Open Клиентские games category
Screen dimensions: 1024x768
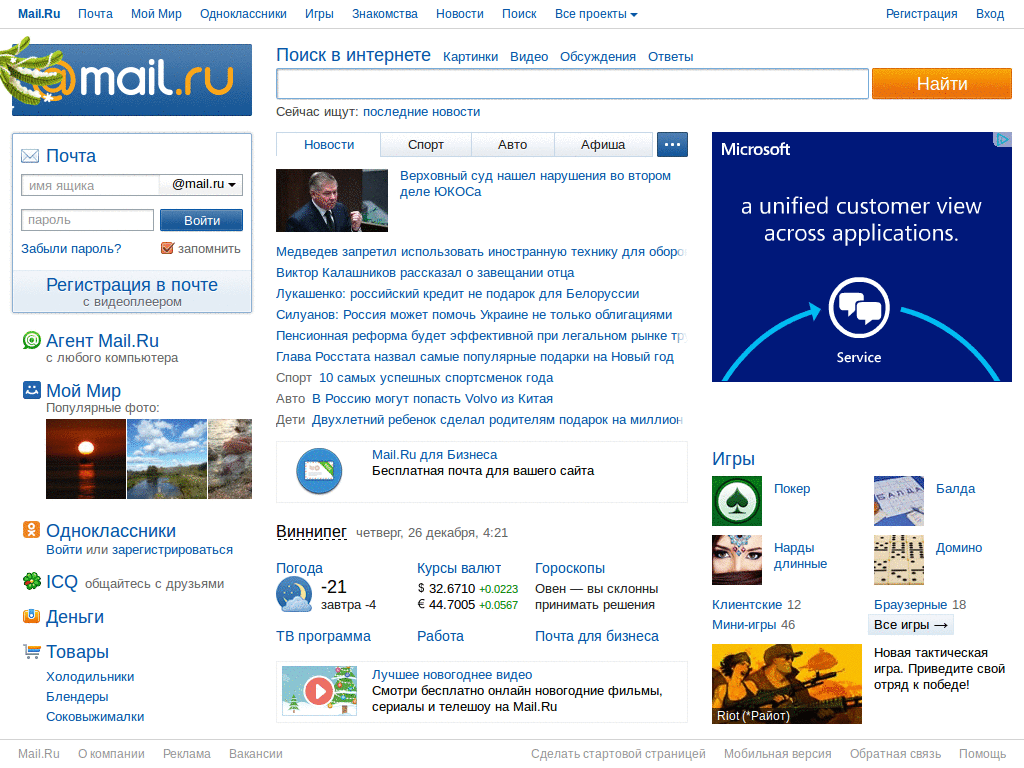click(747, 605)
